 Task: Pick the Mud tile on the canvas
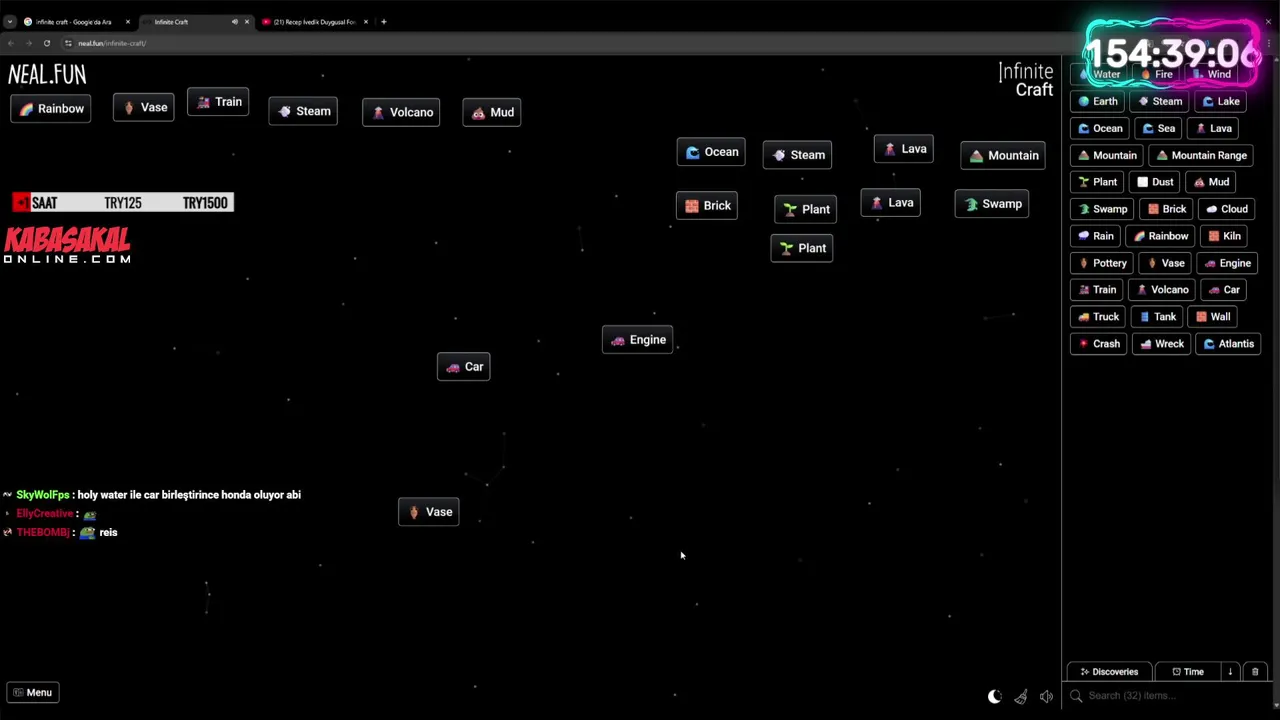pos(491,112)
